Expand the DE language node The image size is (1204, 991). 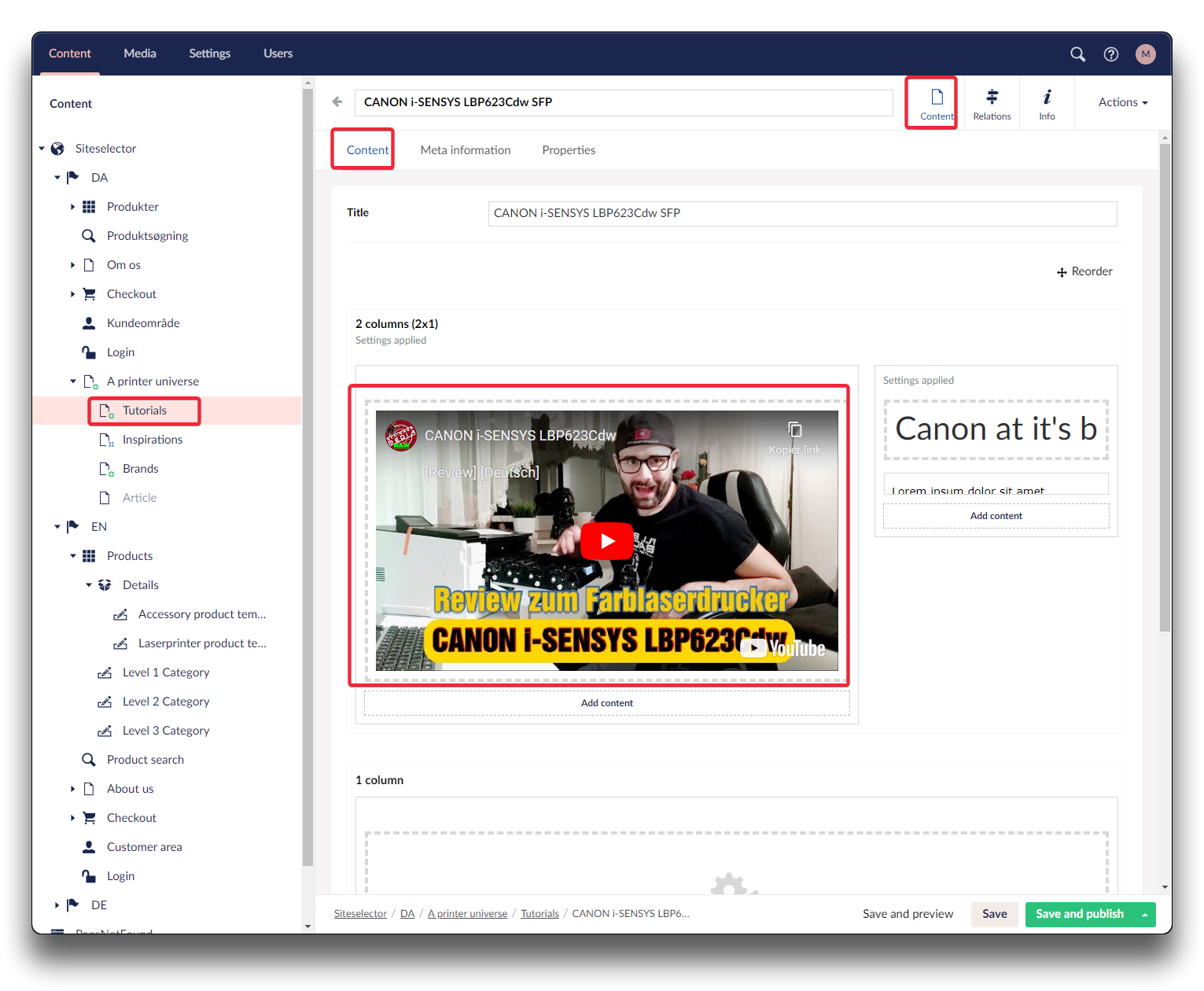(x=57, y=905)
